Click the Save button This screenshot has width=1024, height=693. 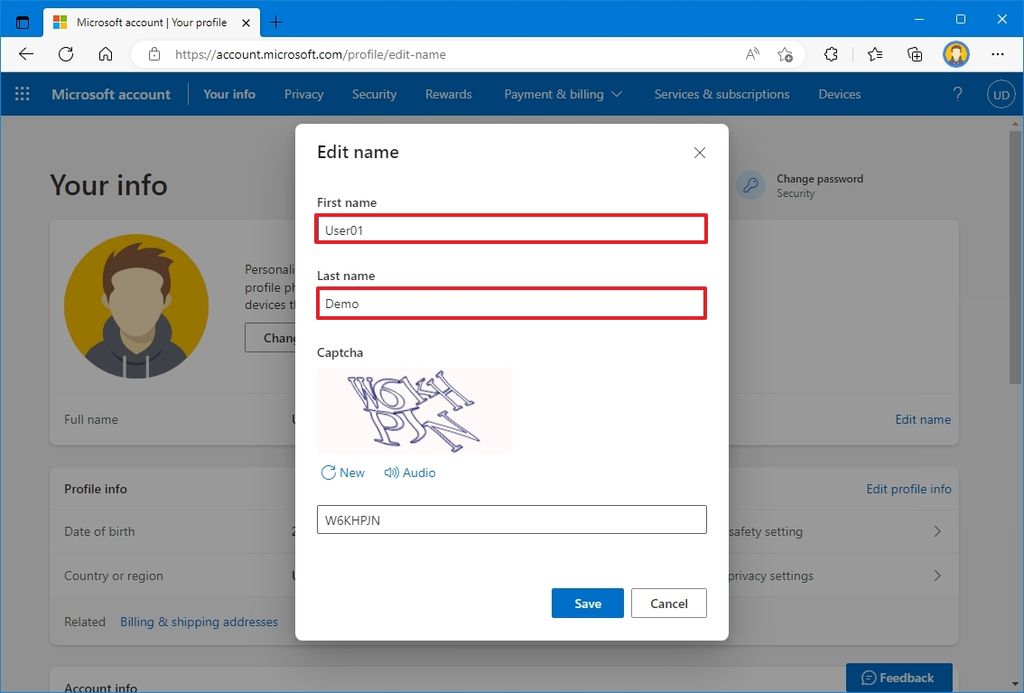587,603
